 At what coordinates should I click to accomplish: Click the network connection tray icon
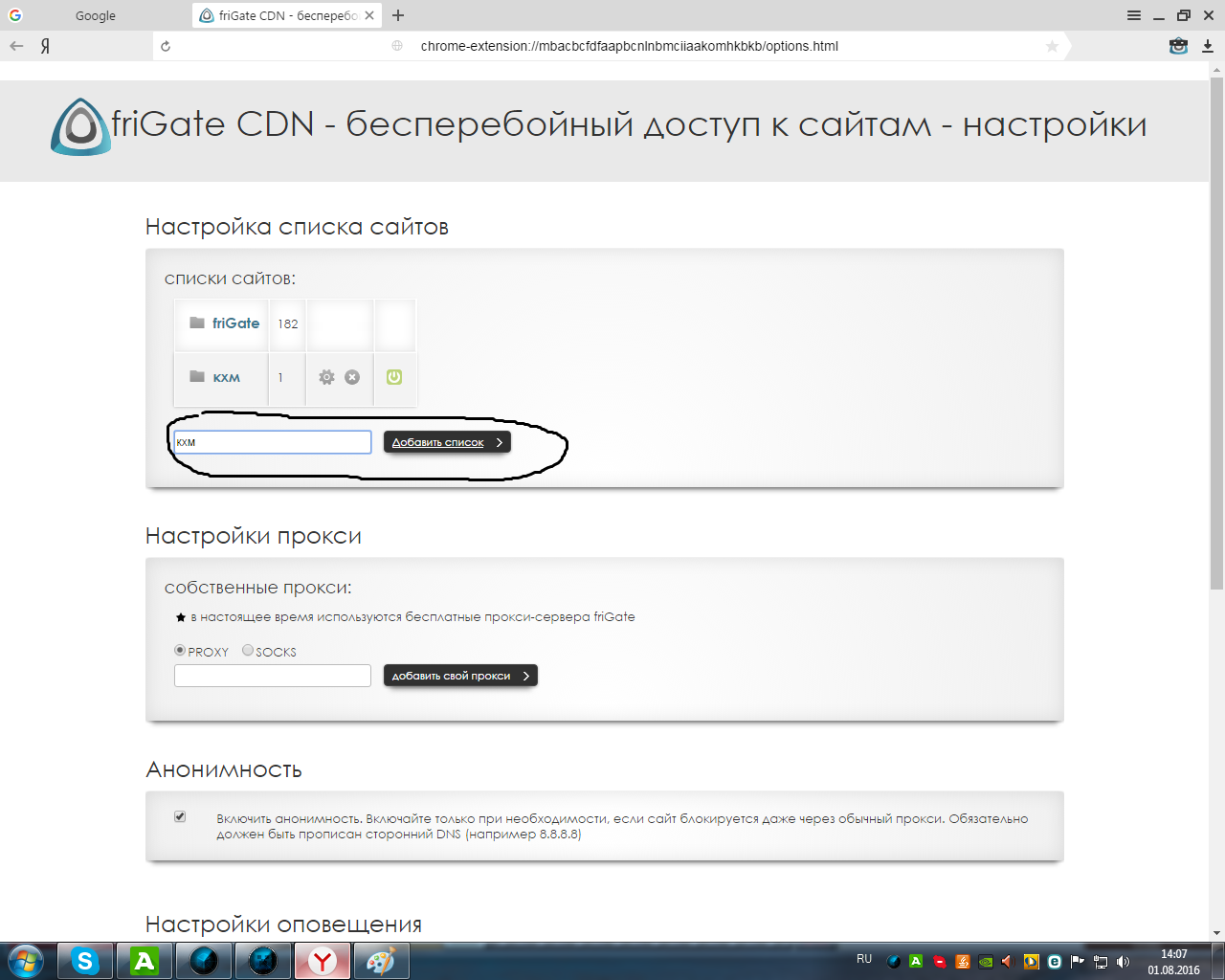point(1101,962)
